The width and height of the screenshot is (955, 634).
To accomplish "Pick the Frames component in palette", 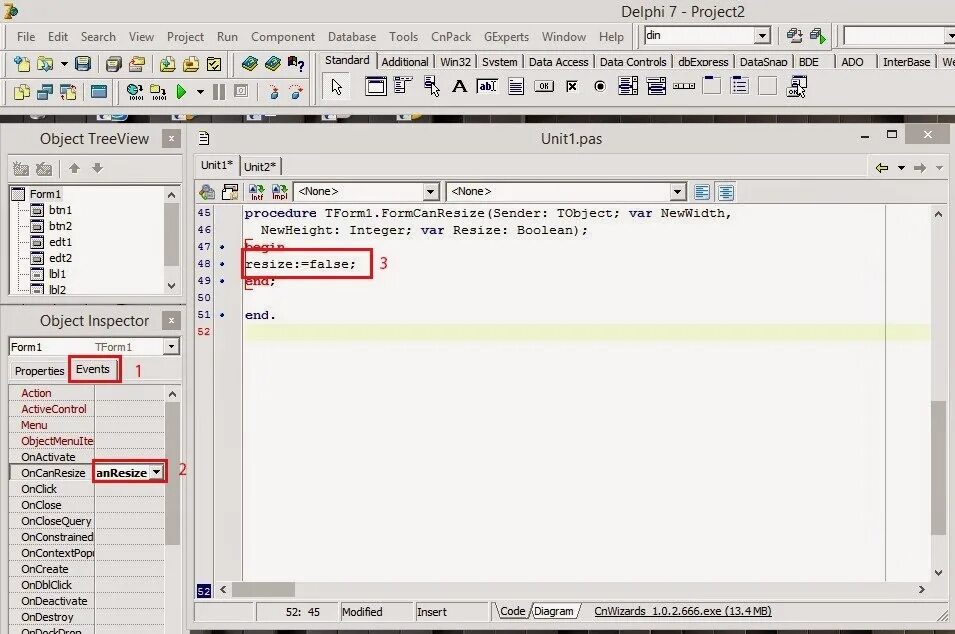I will coord(376,86).
